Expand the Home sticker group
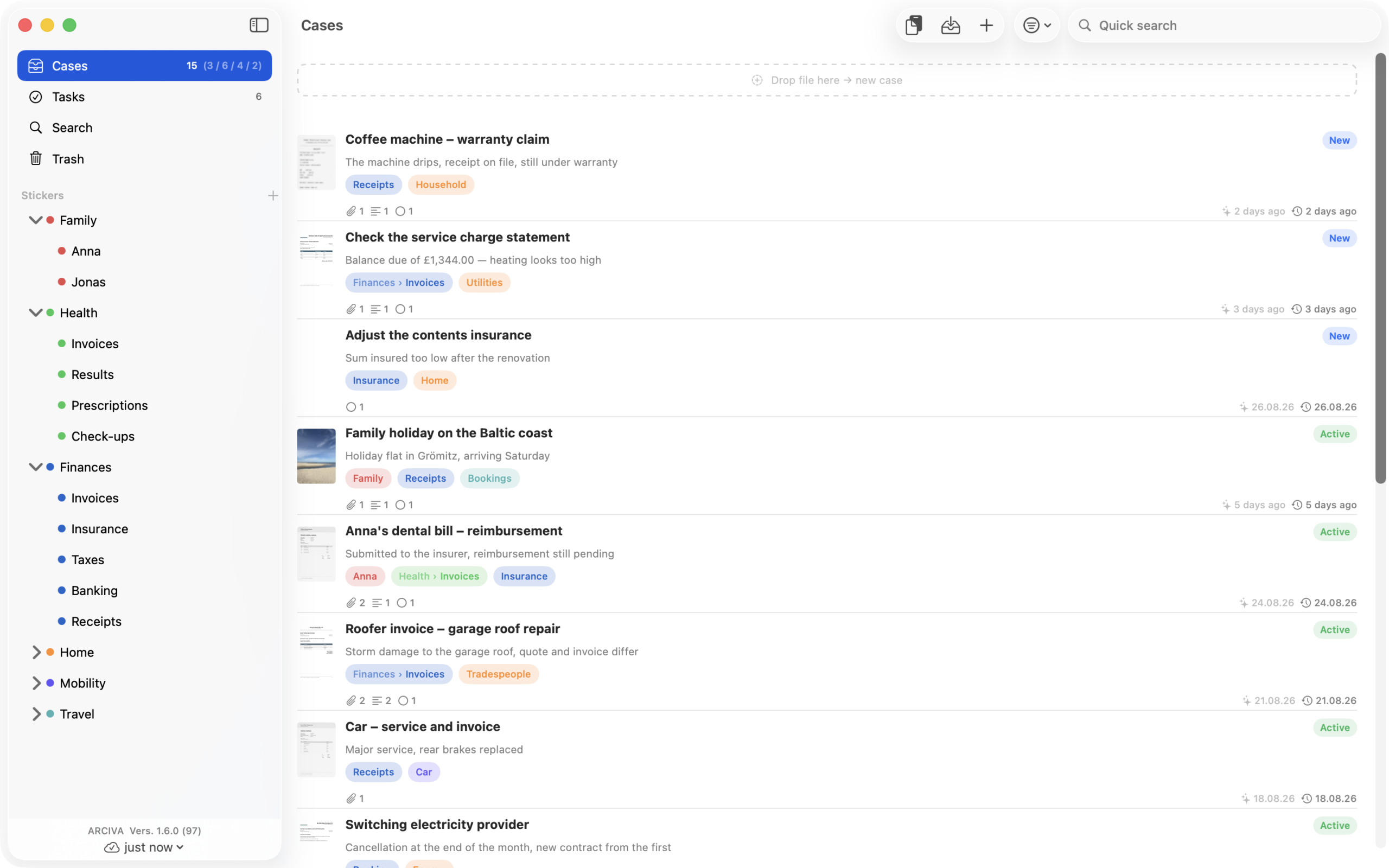This screenshot has height=868, width=1389. click(x=36, y=652)
